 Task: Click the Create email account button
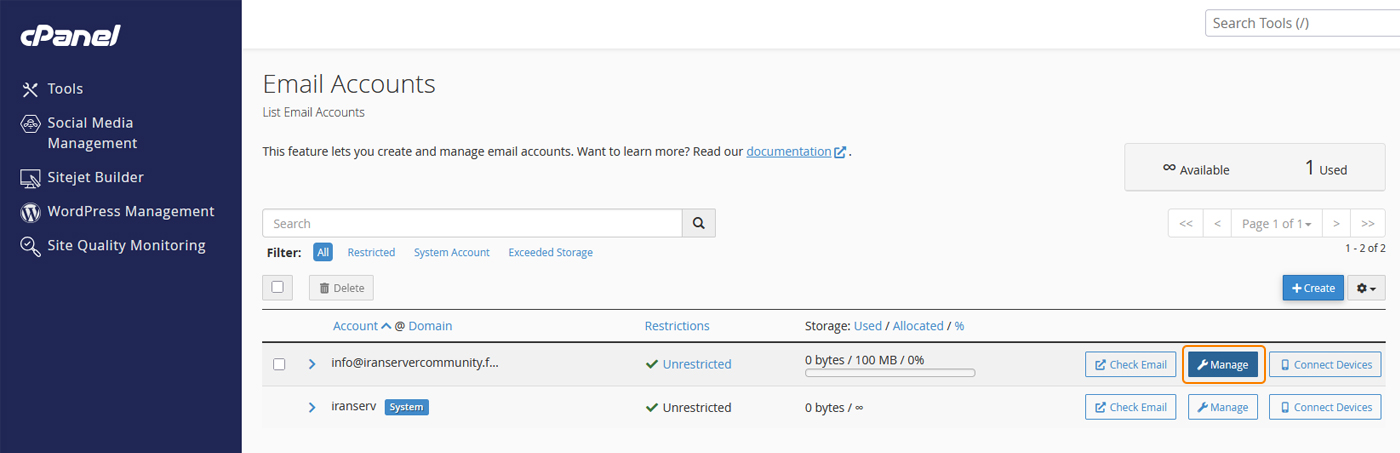click(1313, 288)
